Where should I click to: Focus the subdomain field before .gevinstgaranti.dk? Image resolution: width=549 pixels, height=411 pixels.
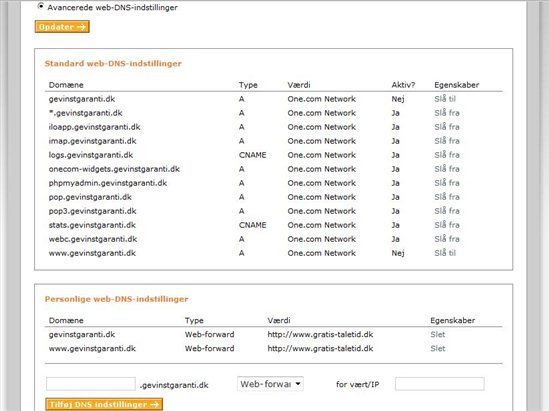[91, 384]
